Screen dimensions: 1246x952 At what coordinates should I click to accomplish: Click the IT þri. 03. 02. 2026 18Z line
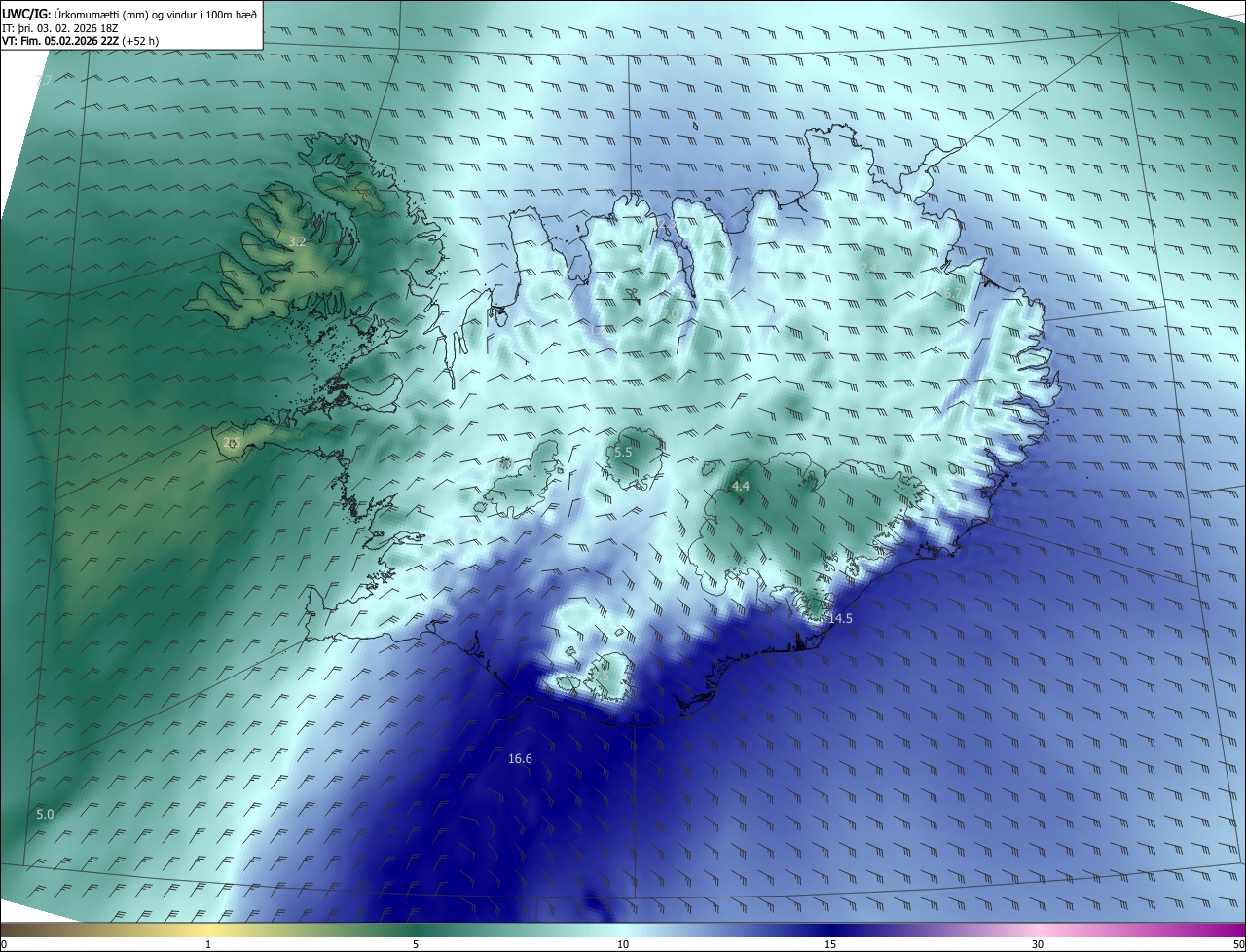(60, 27)
